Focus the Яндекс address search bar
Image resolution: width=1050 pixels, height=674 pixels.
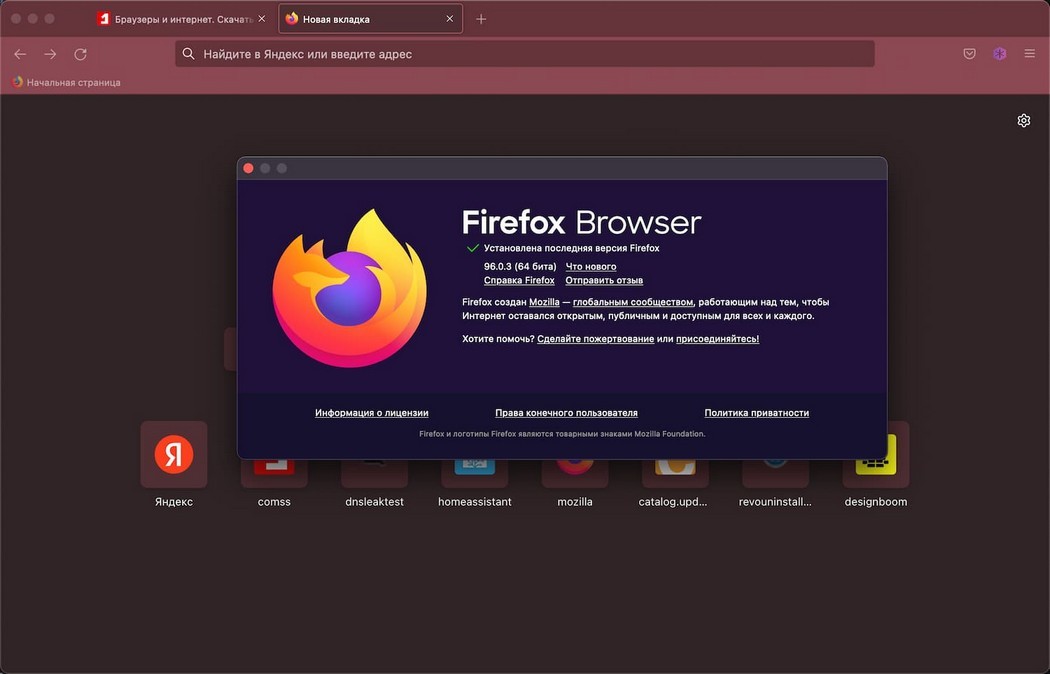[x=525, y=54]
